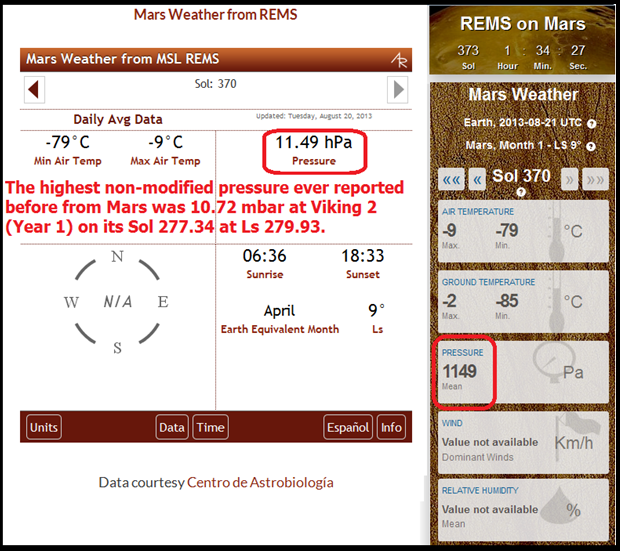
Task: Click the -85 ground minimum temperature
Action: [507, 301]
